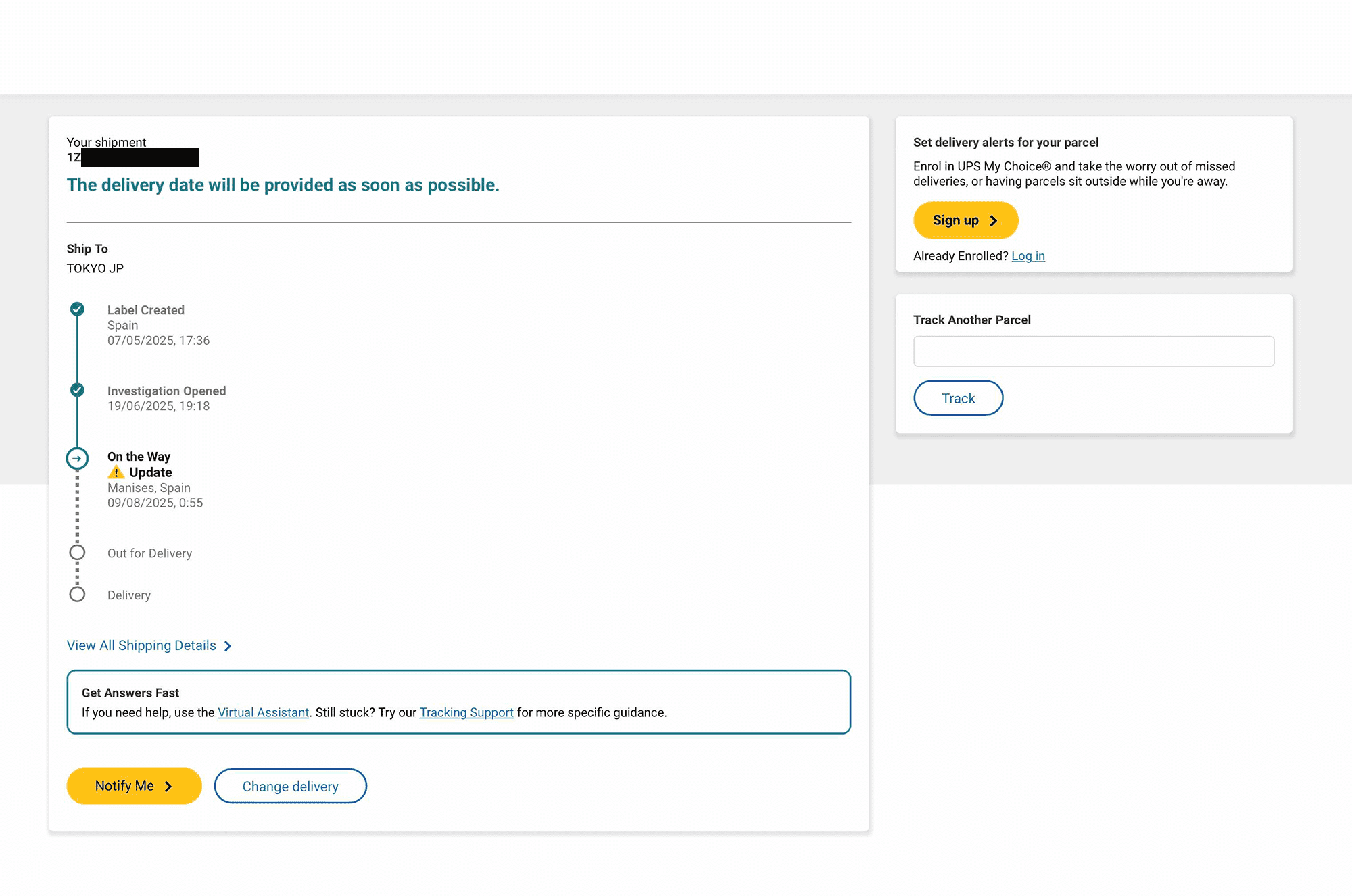Screen dimensions: 1352x896
Task: Expand View All Shipping Details via its chevron
Action: (x=227, y=645)
